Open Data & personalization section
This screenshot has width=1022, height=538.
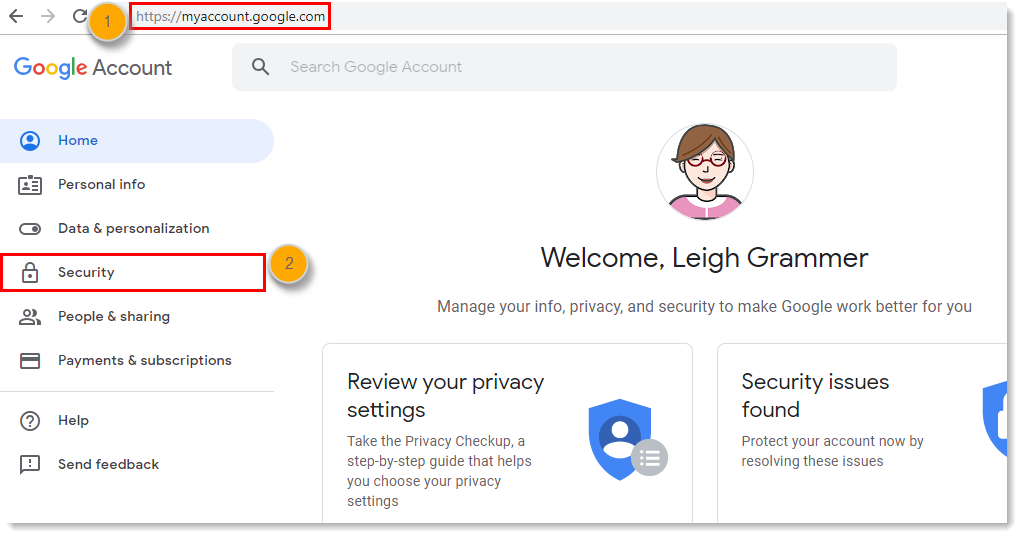coord(134,228)
